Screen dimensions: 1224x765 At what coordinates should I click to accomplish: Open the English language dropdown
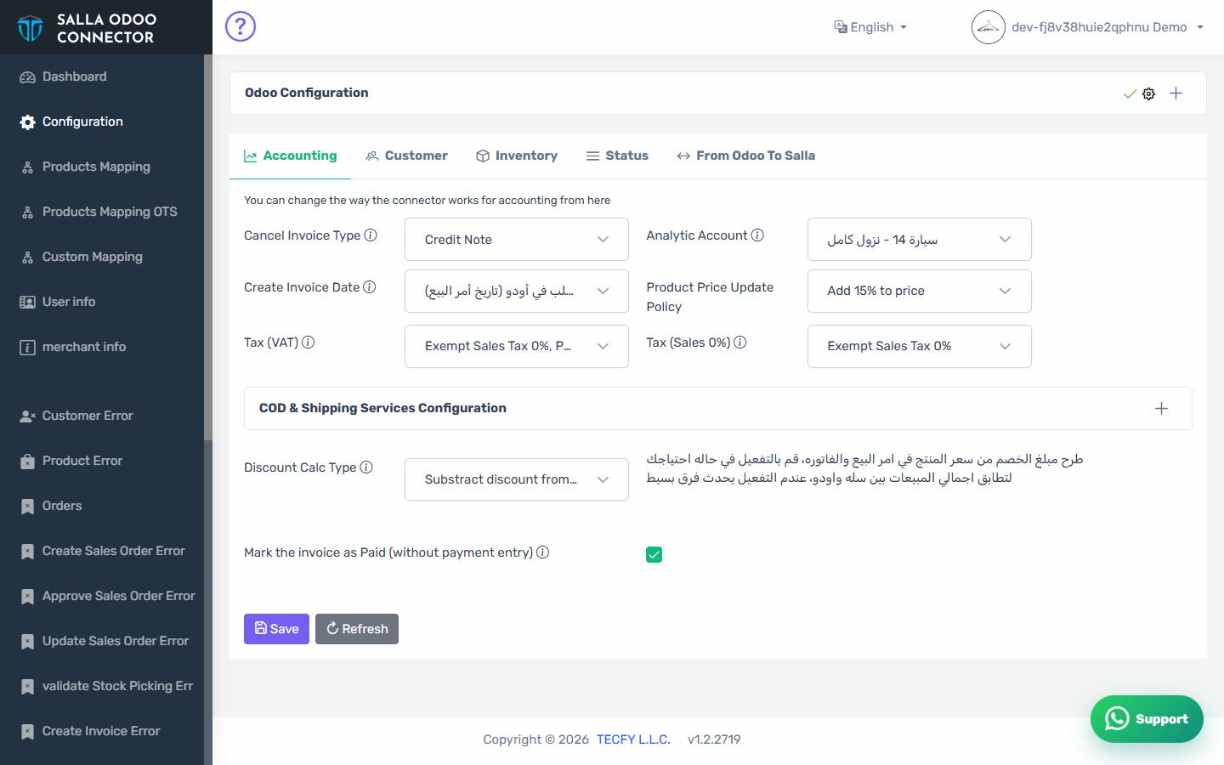click(870, 27)
